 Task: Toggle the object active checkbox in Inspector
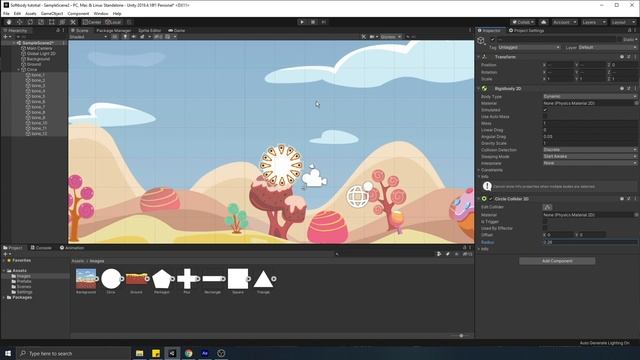coord(493,40)
